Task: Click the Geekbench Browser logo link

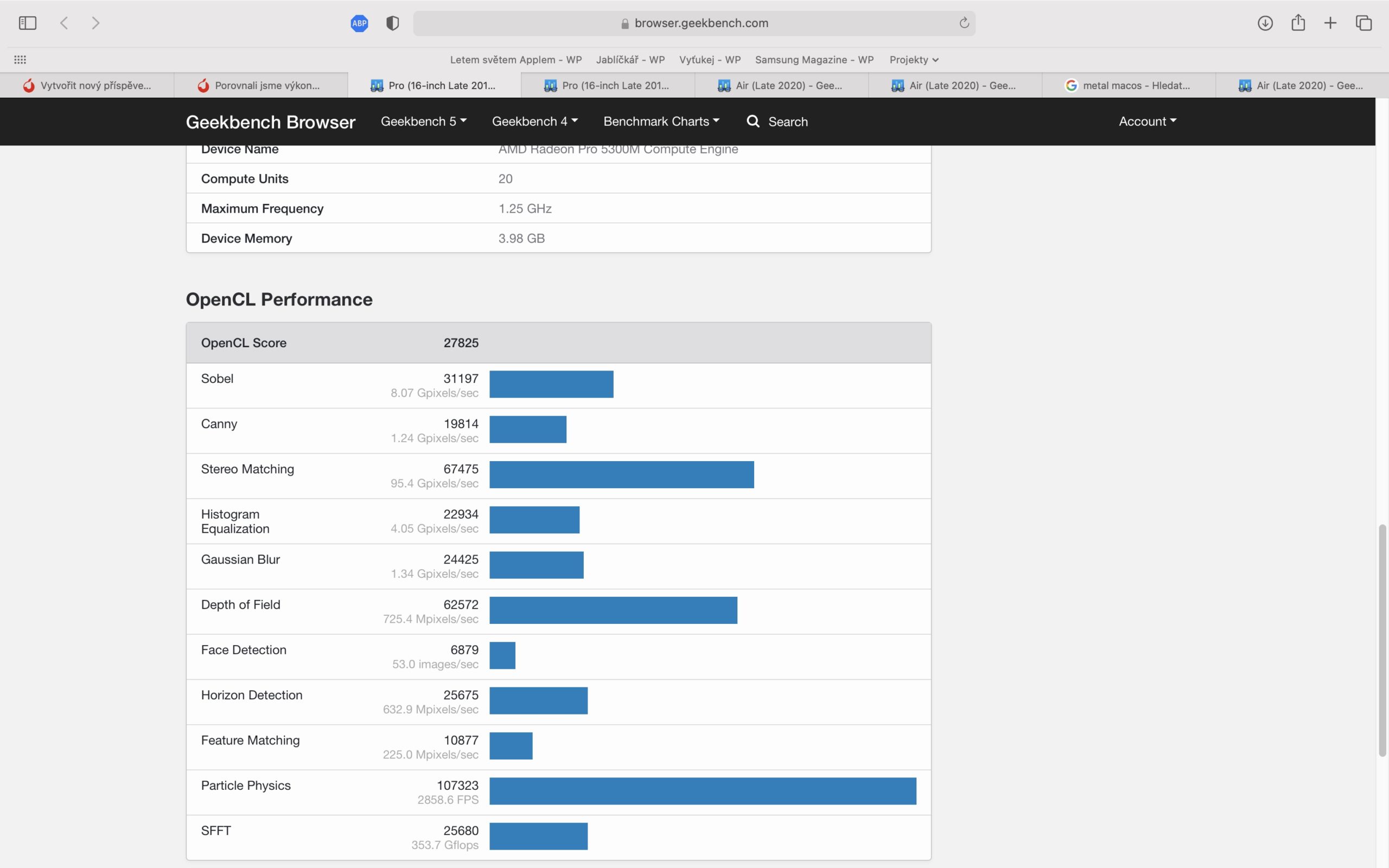Action: 270,122
